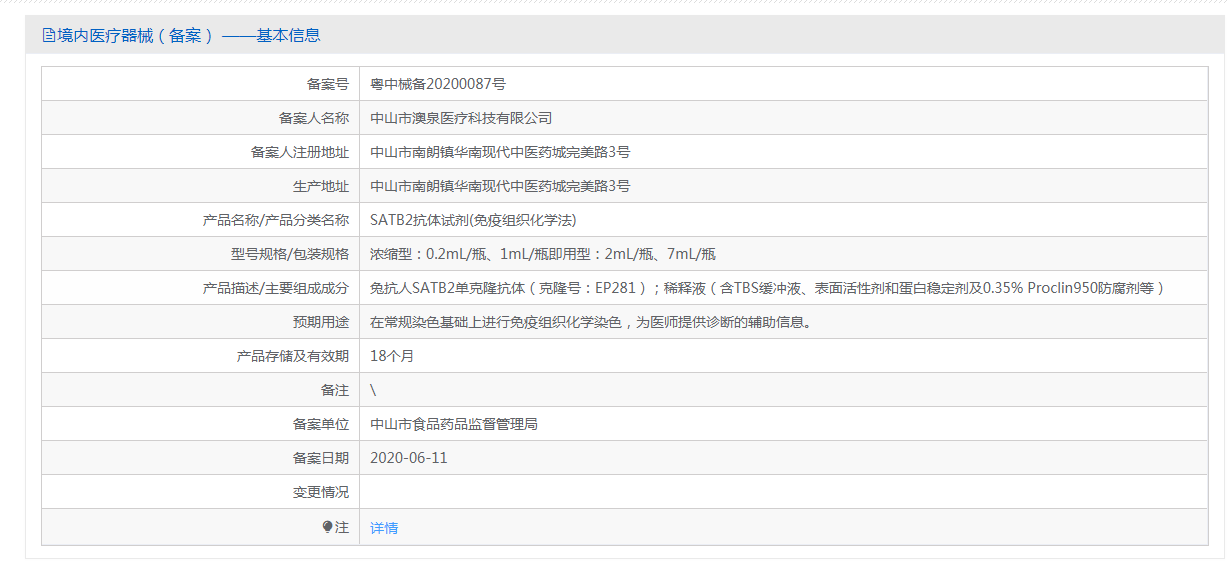Select the backslash value in the 备注 row

pyautogui.click(x=373, y=390)
